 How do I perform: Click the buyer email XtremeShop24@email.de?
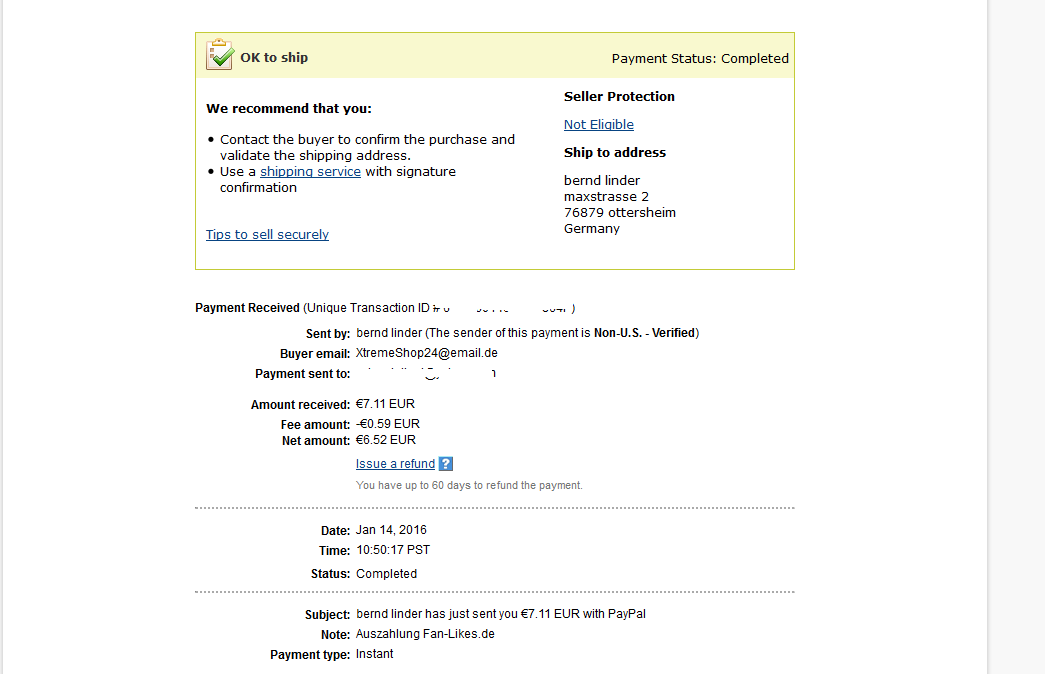[x=426, y=353]
